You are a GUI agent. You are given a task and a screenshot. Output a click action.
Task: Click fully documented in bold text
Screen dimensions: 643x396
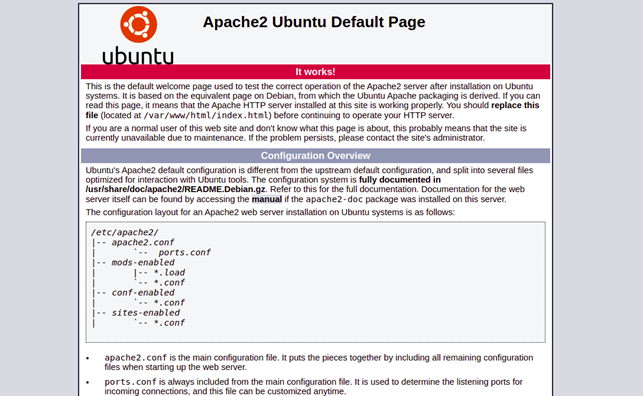400,180
